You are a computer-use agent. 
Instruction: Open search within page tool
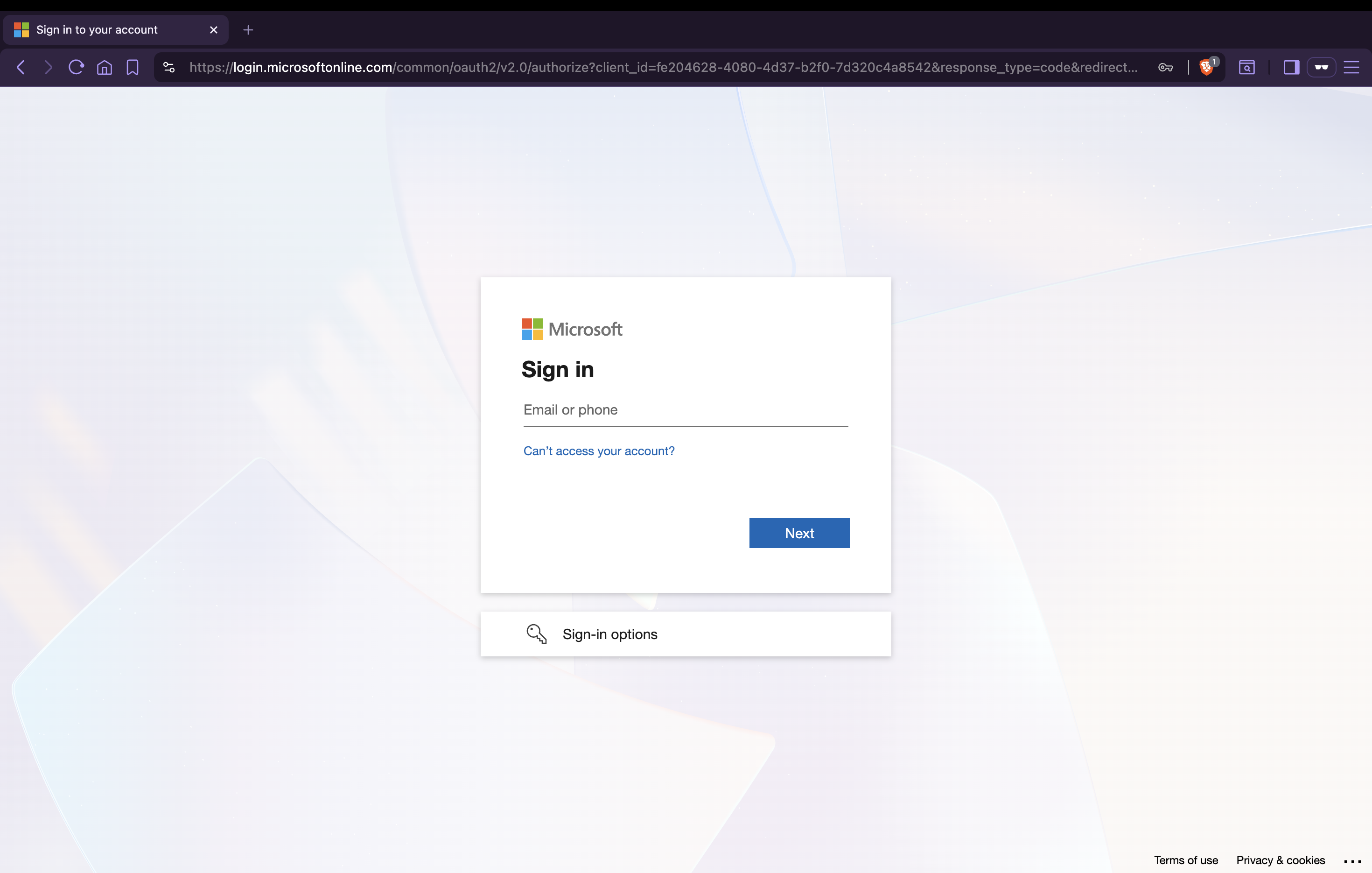(x=1247, y=67)
